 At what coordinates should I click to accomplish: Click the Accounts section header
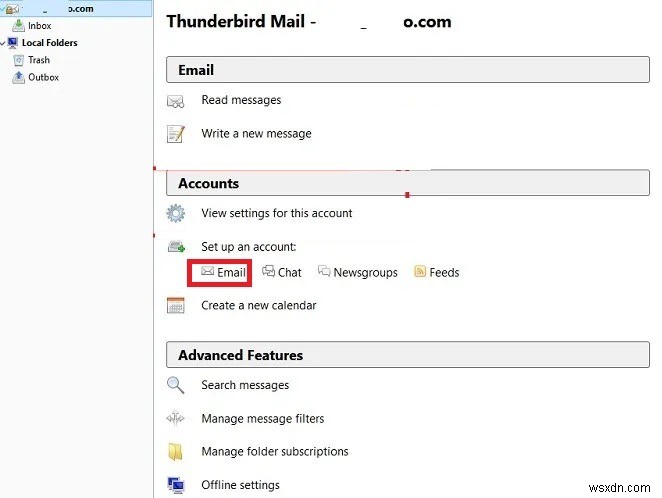click(x=408, y=183)
